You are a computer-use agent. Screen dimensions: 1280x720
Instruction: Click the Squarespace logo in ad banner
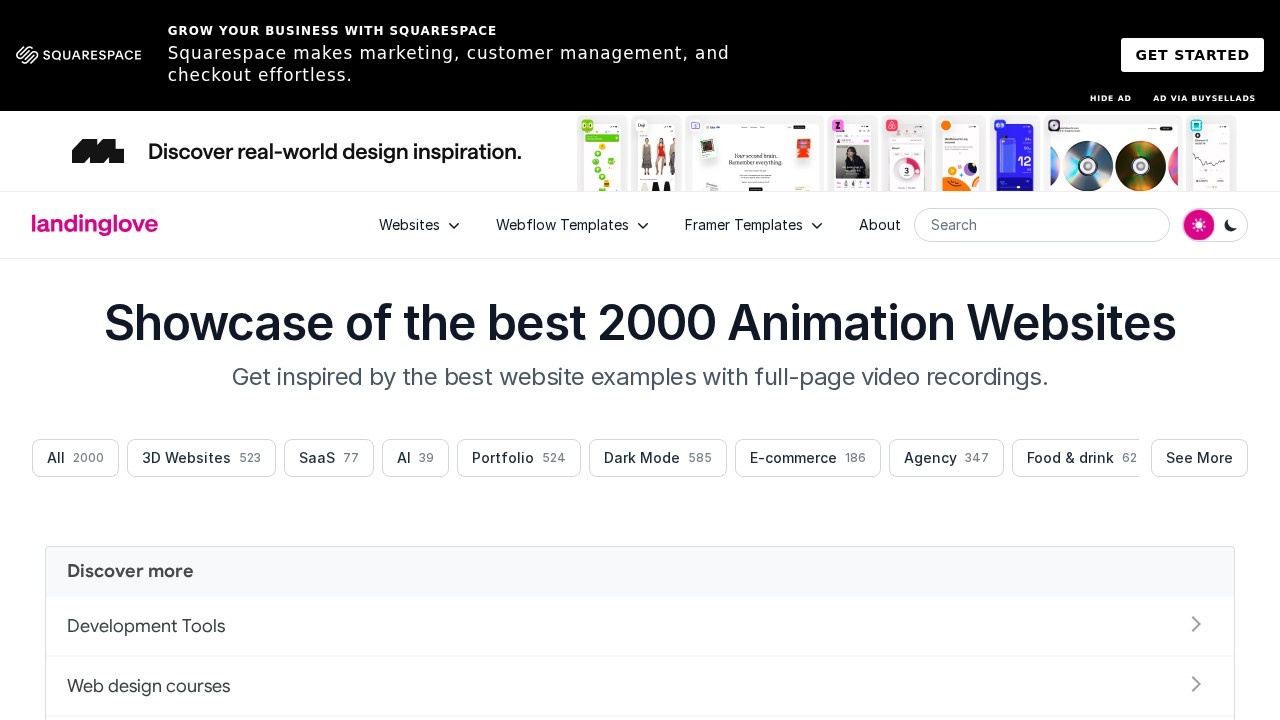(x=79, y=55)
